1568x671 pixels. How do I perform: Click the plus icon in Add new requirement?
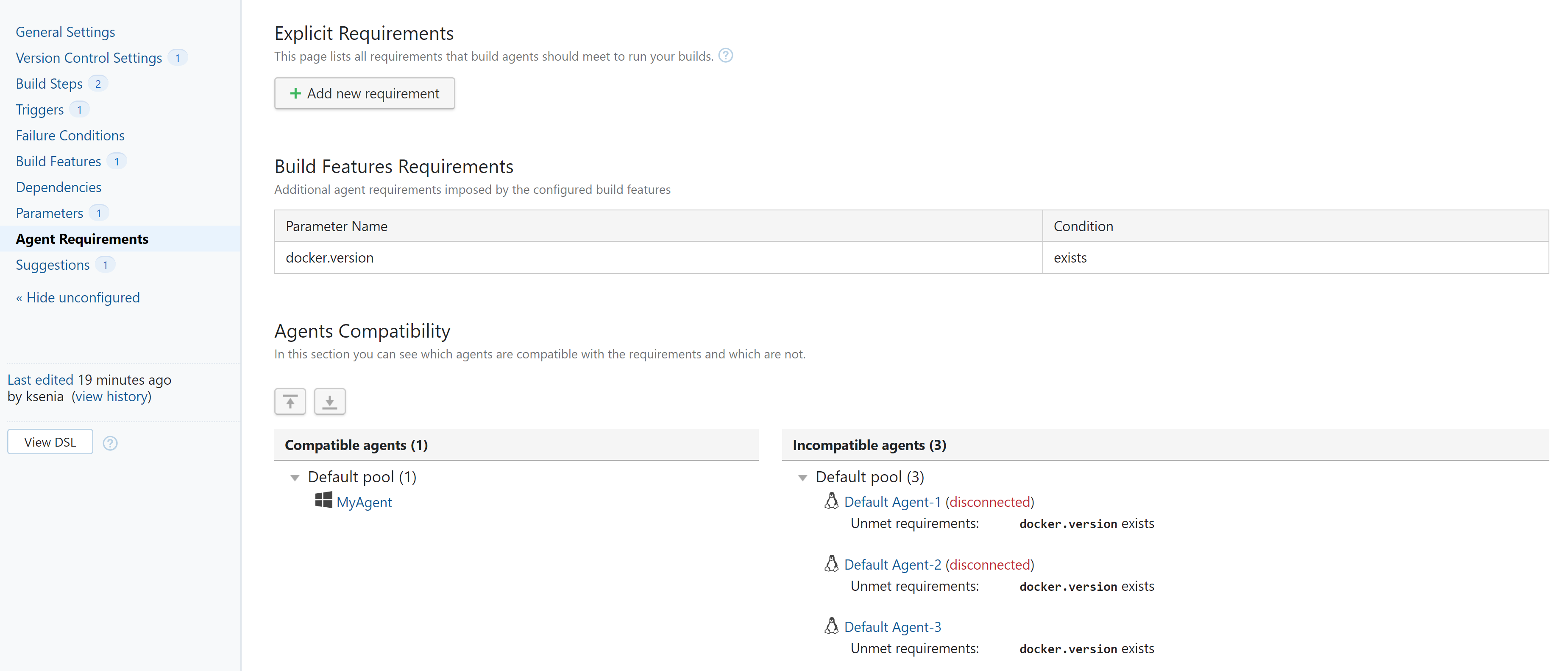(x=295, y=93)
